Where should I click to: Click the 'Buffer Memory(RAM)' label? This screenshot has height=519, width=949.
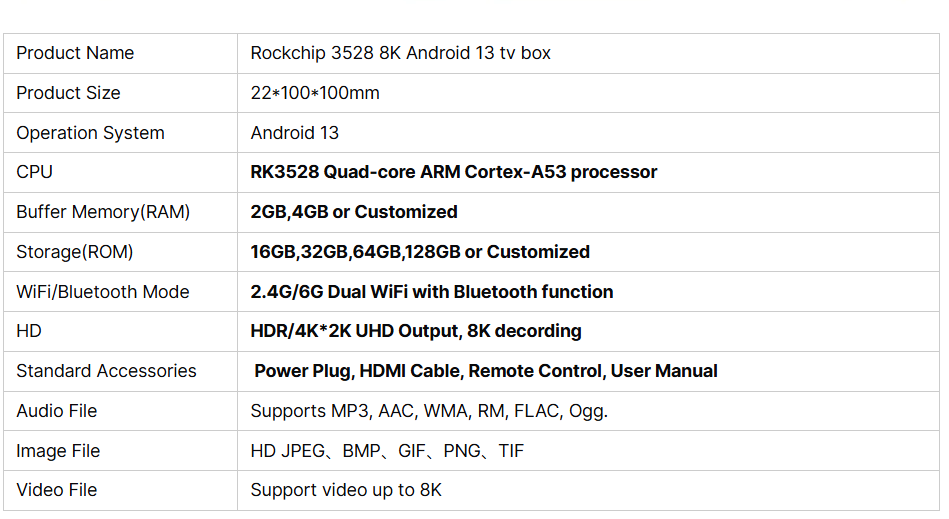click(x=103, y=212)
